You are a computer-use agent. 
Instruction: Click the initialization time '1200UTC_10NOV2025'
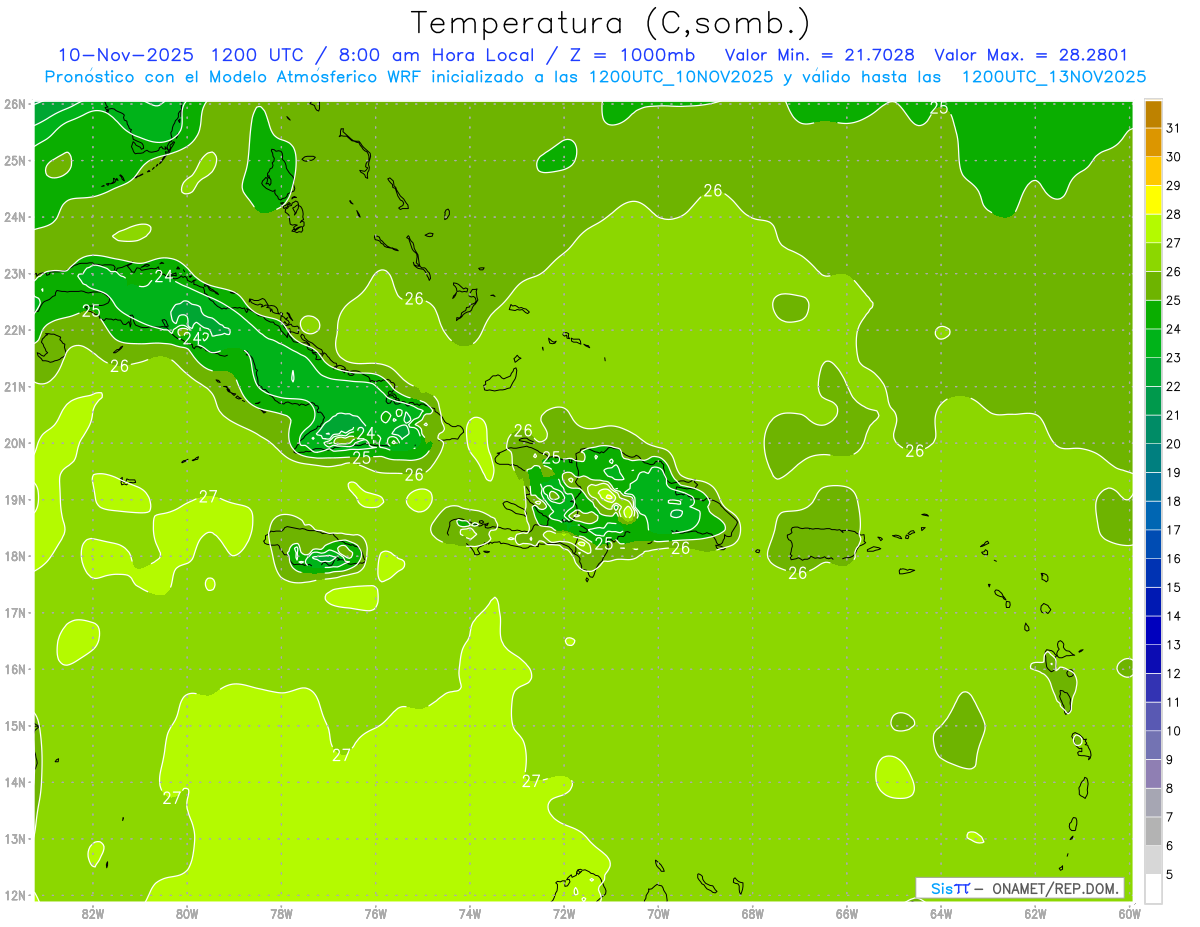click(x=682, y=76)
